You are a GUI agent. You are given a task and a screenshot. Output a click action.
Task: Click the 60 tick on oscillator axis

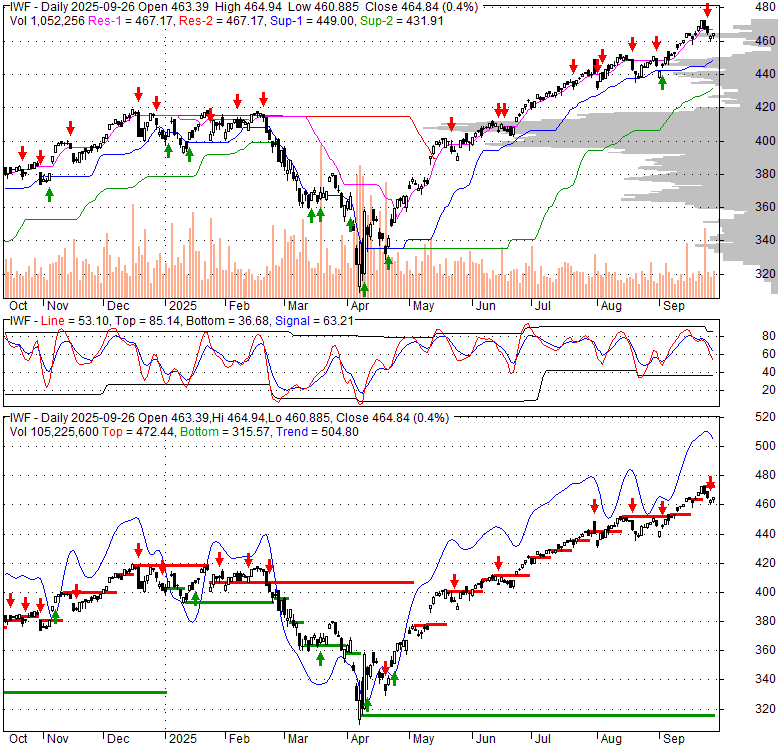point(769,354)
